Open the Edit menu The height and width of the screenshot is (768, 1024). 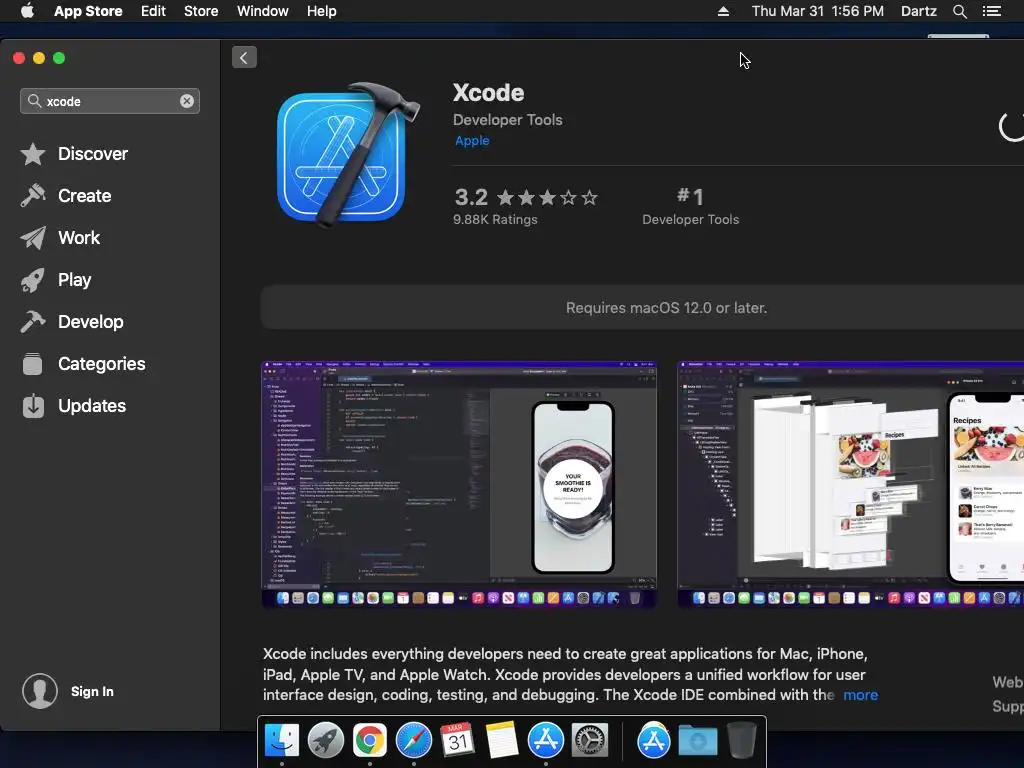coord(153,11)
